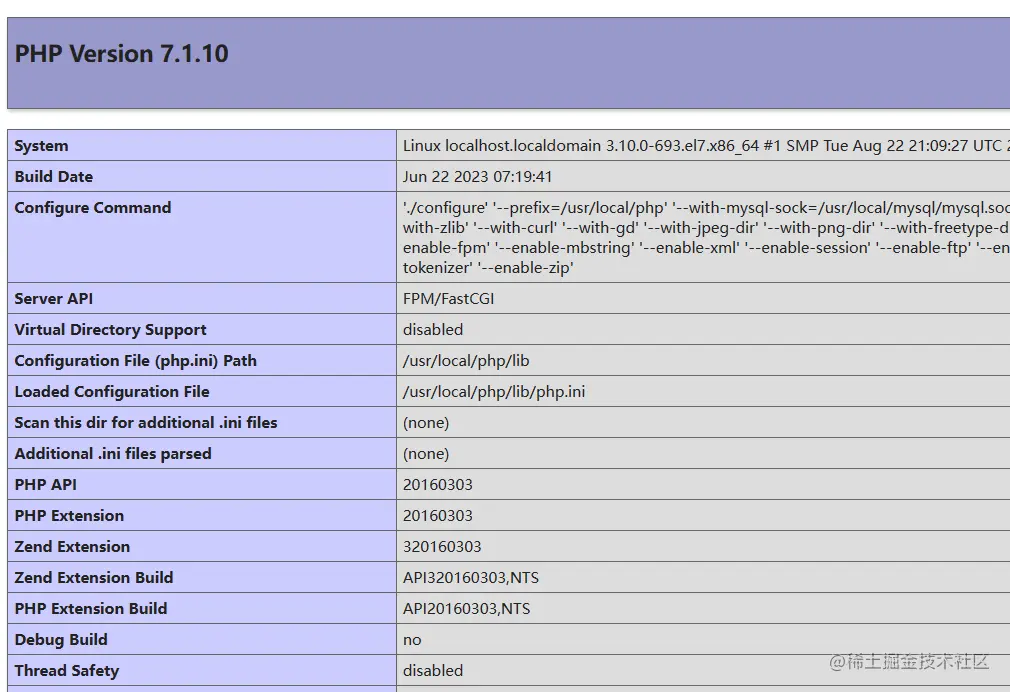Select the Linux localhost.localdomain system value
The image size is (1010, 692).
706,146
